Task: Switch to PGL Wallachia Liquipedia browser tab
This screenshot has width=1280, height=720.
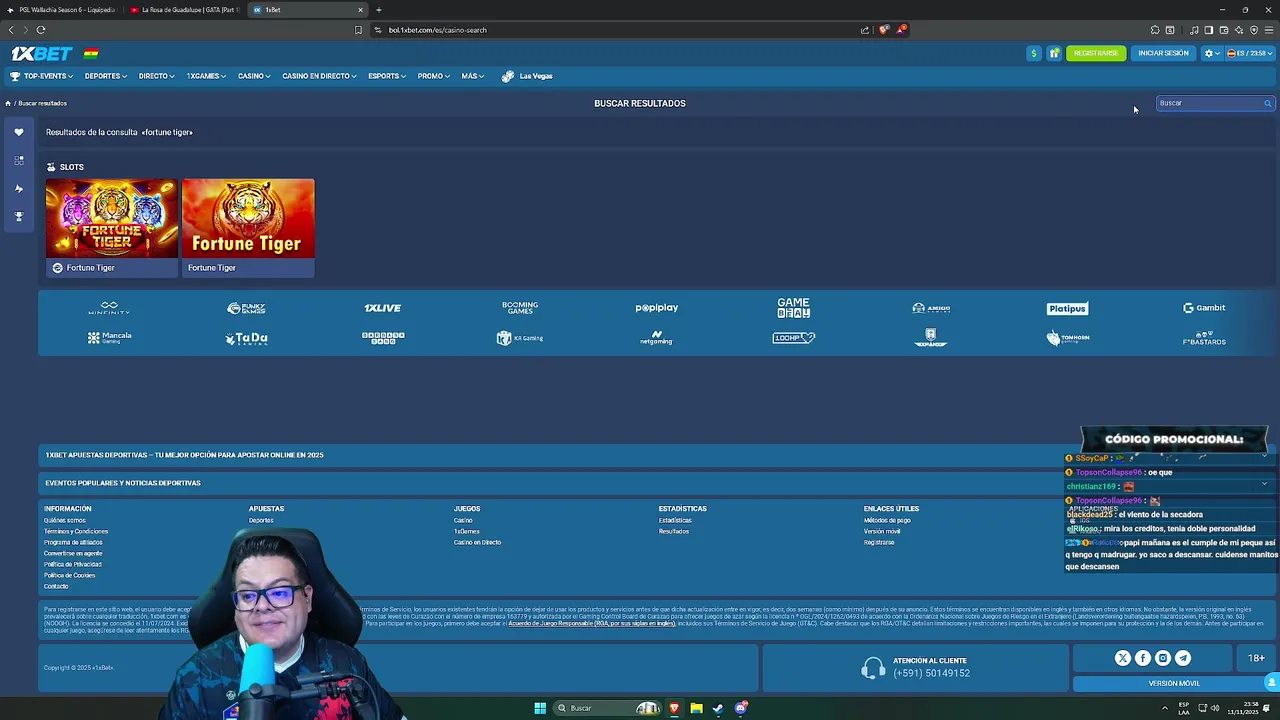Action: (x=62, y=10)
